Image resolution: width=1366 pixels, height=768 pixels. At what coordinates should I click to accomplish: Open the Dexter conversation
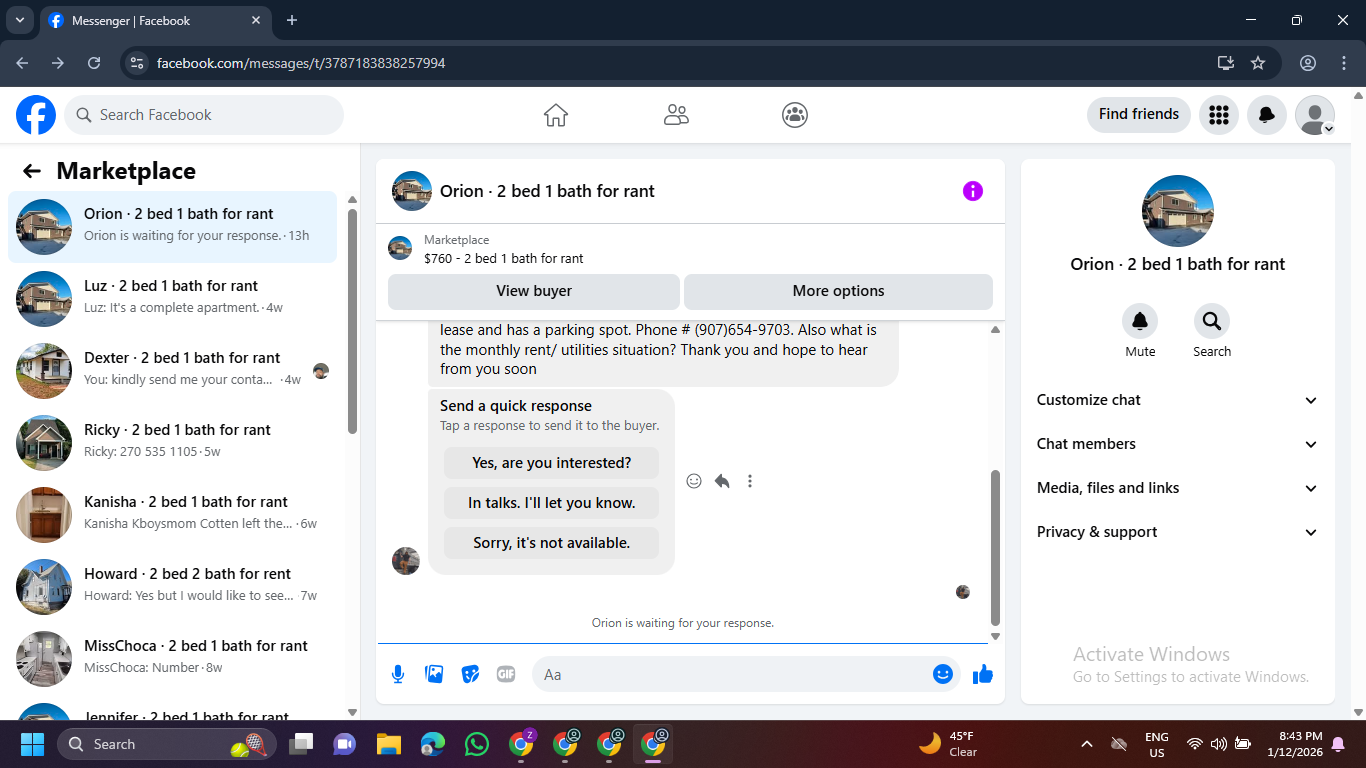pos(172,371)
